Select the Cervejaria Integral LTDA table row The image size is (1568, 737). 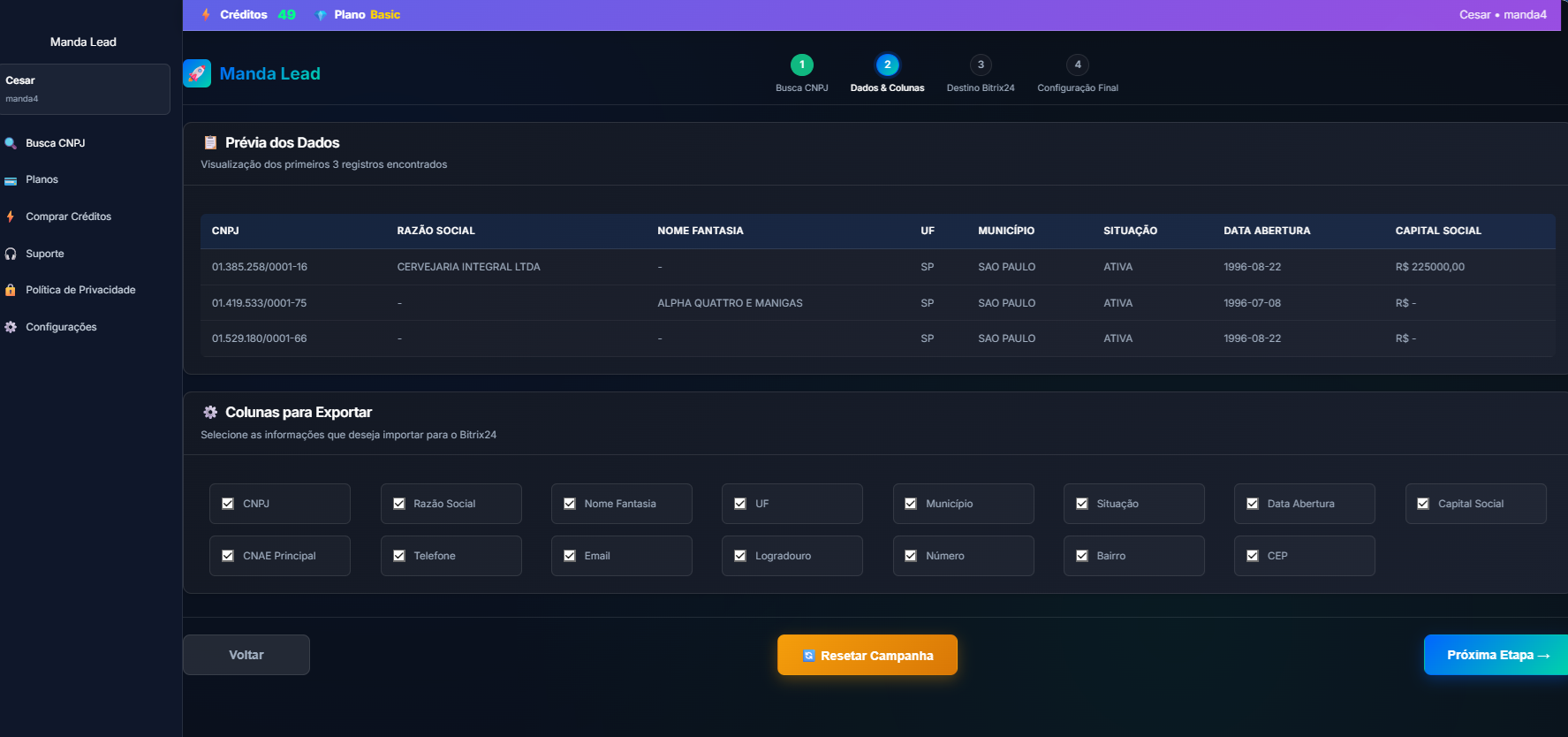(x=468, y=267)
